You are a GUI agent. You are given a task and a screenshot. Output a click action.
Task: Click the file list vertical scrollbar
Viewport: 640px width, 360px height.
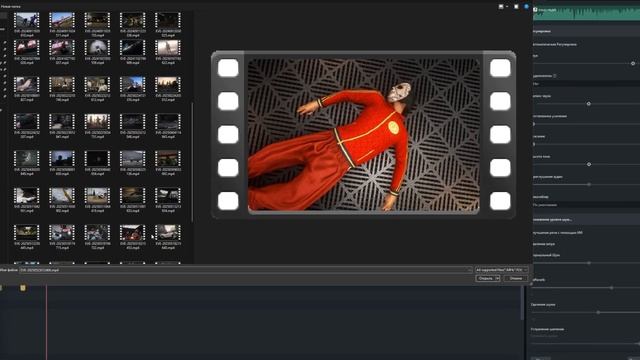(x=192, y=162)
